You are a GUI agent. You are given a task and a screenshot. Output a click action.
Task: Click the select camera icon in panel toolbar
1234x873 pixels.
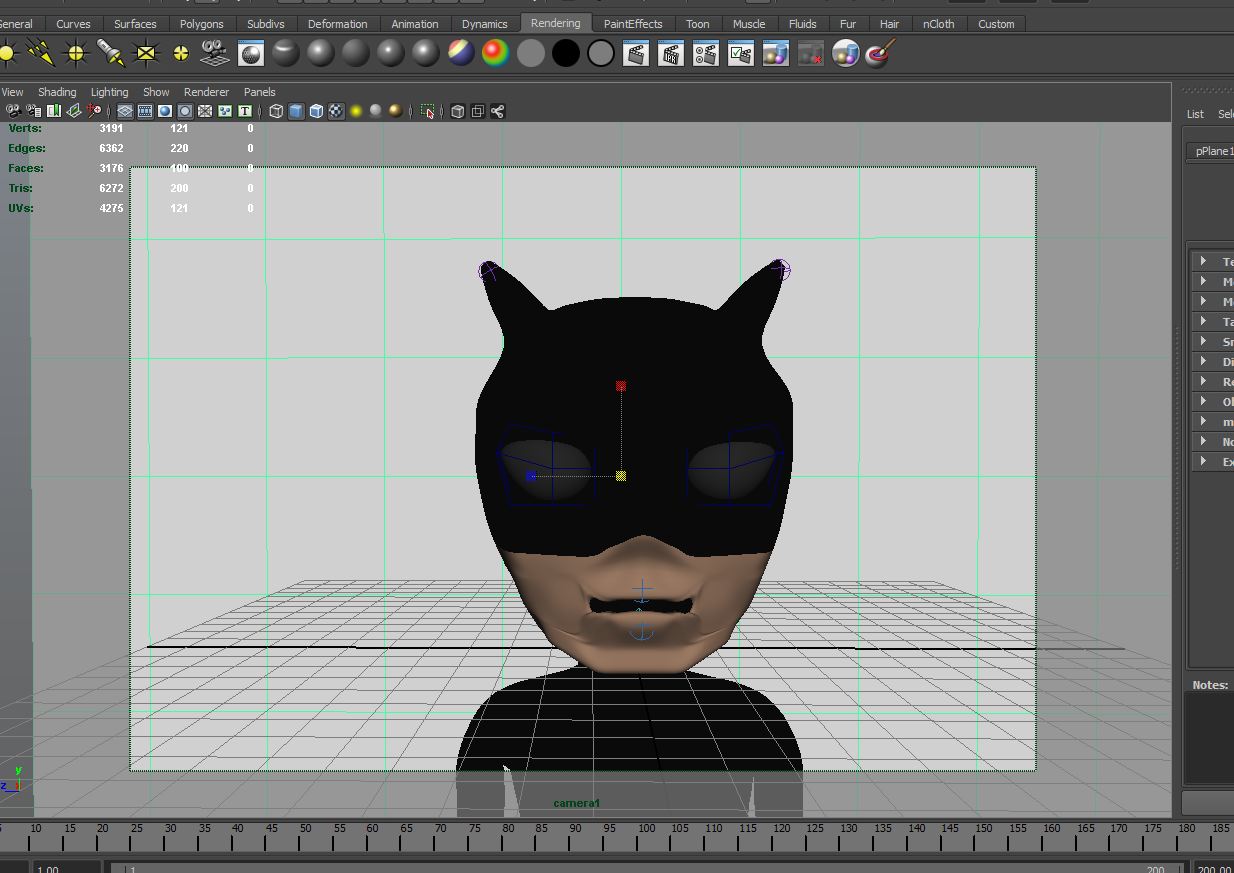13,111
